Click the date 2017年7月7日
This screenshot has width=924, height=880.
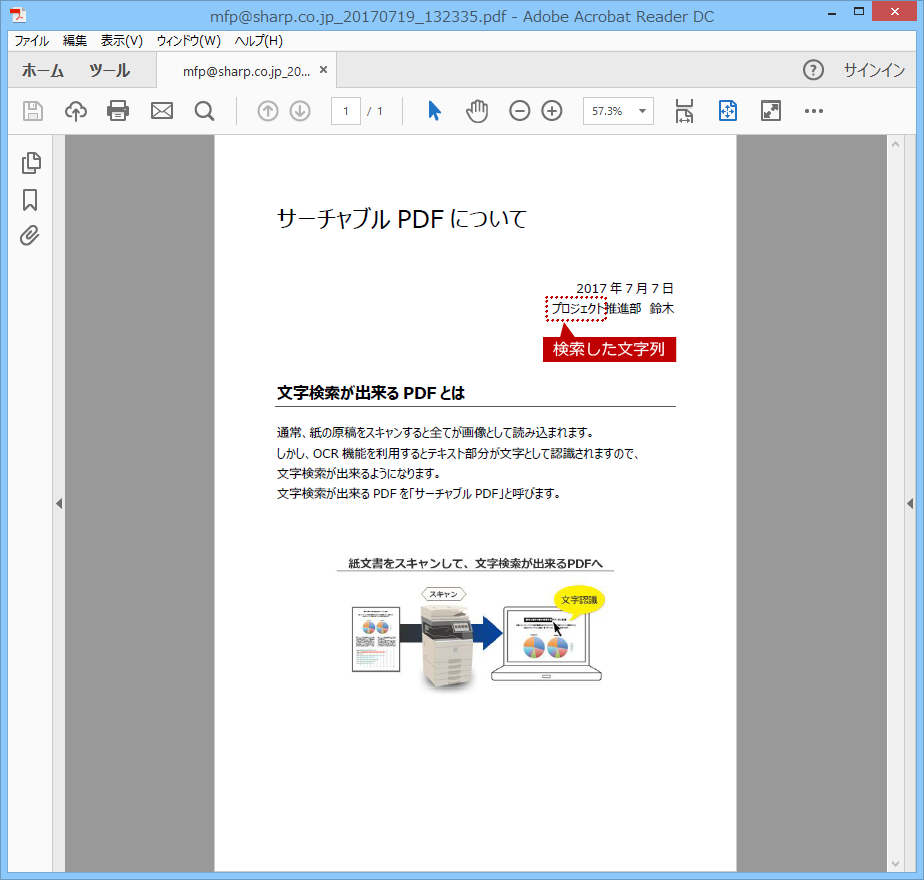[x=625, y=288]
